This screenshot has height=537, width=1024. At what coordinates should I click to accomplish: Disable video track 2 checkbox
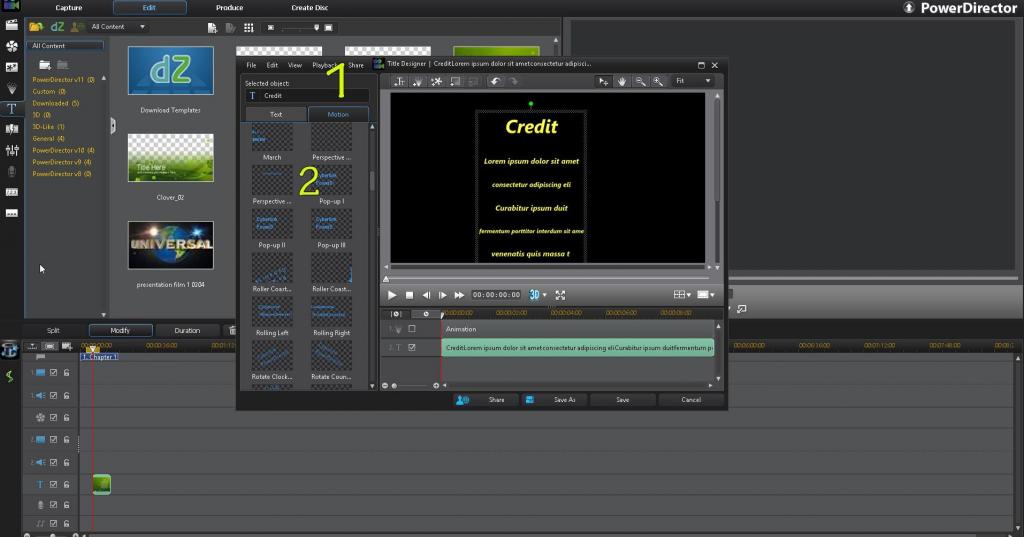pos(54,440)
